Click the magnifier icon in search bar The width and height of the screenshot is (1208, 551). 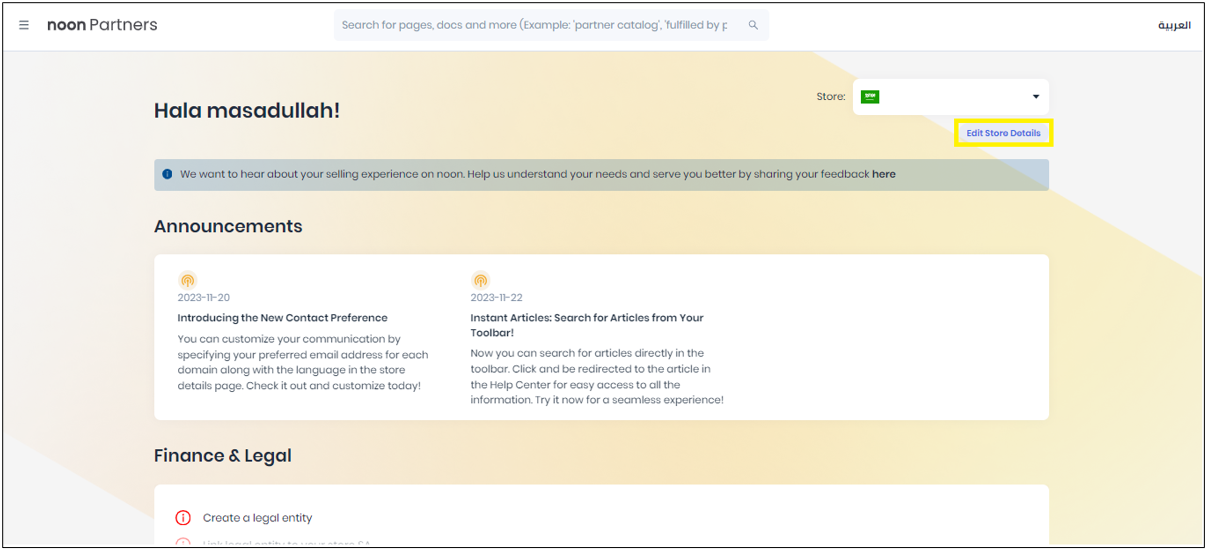tap(753, 25)
